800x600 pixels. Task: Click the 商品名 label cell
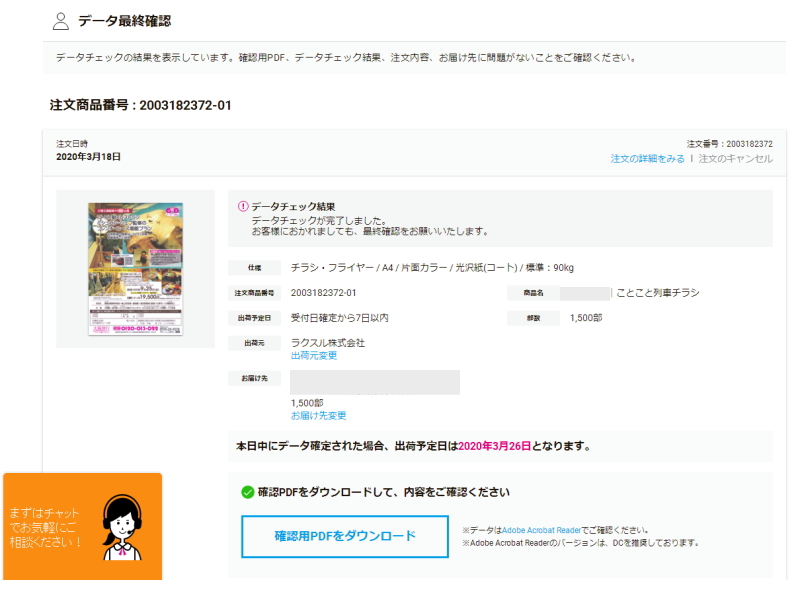pos(534,293)
